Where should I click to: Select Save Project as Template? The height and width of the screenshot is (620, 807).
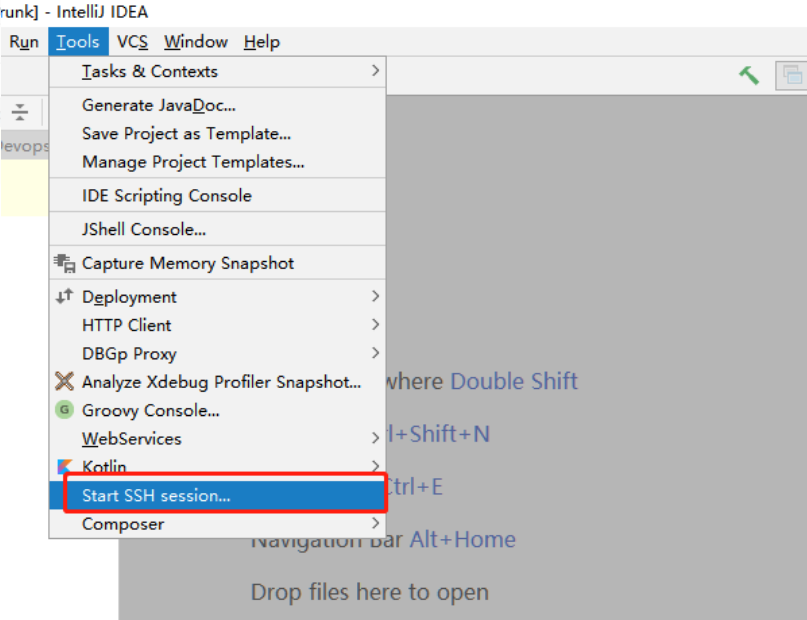(187, 133)
